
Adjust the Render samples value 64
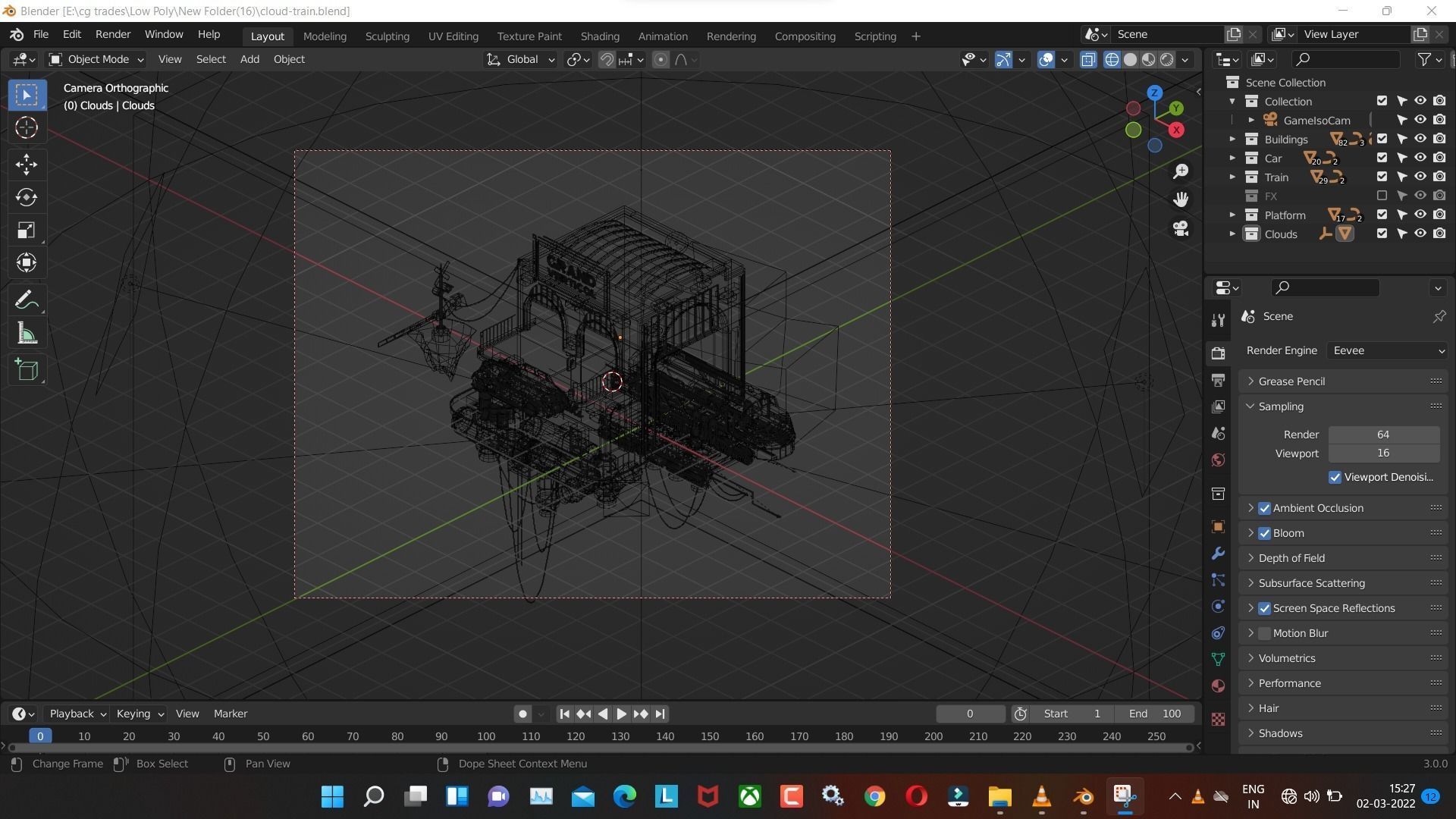tap(1383, 435)
